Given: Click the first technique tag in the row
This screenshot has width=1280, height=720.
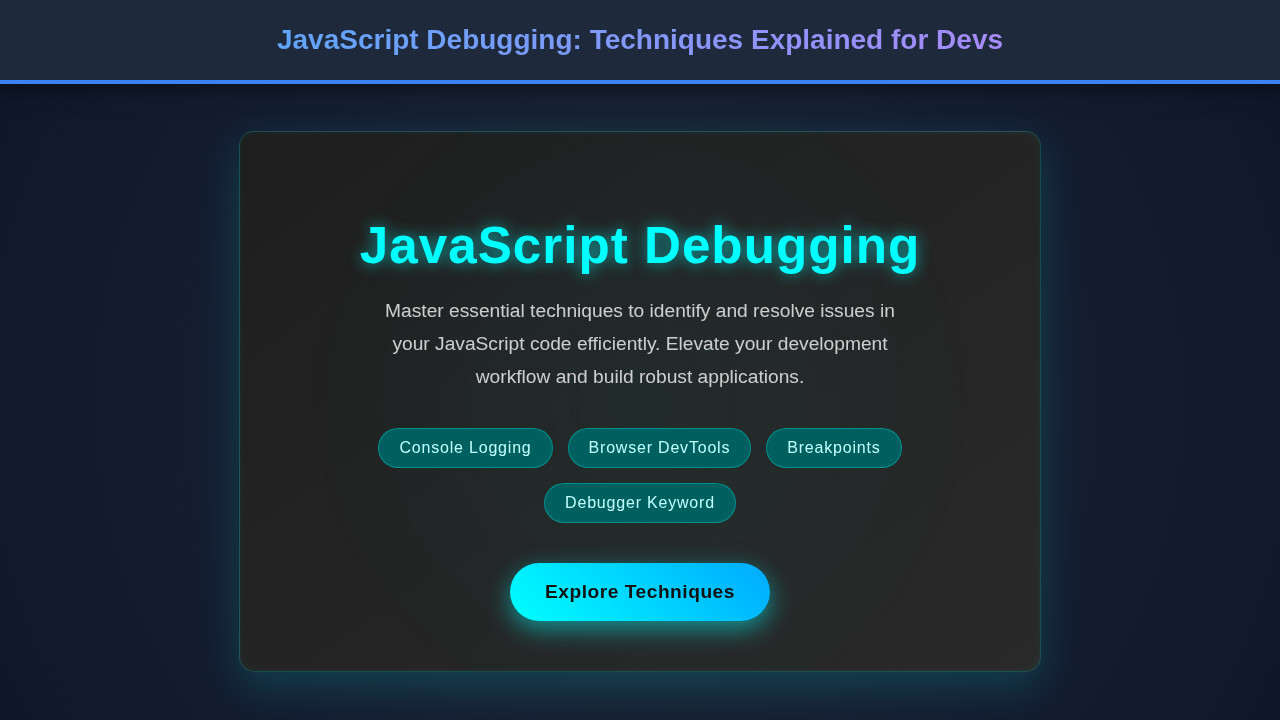Looking at the screenshot, I should [x=465, y=448].
